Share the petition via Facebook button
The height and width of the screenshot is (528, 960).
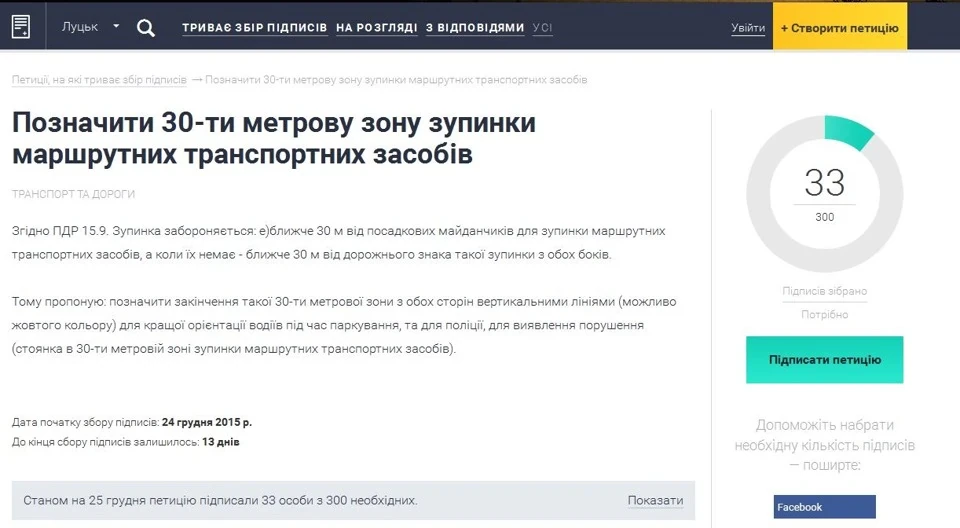click(x=824, y=507)
